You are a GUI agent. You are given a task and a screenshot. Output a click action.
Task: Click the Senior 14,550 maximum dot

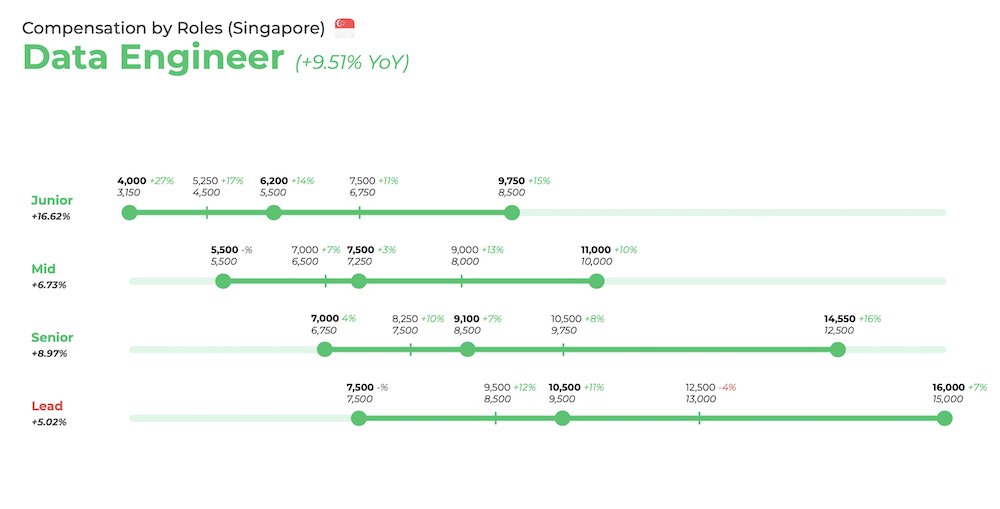point(838,350)
